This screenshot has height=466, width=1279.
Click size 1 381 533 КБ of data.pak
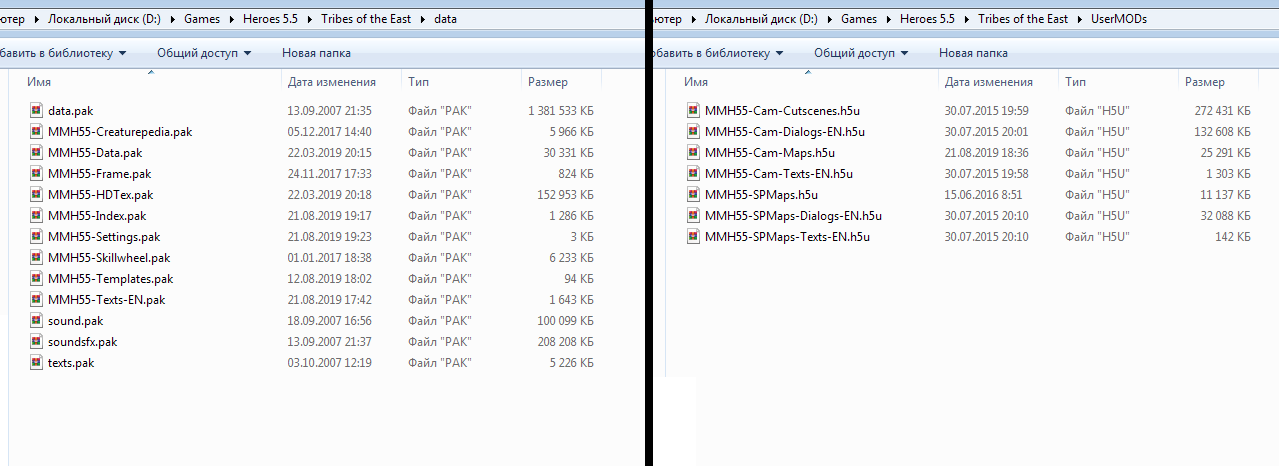561,111
